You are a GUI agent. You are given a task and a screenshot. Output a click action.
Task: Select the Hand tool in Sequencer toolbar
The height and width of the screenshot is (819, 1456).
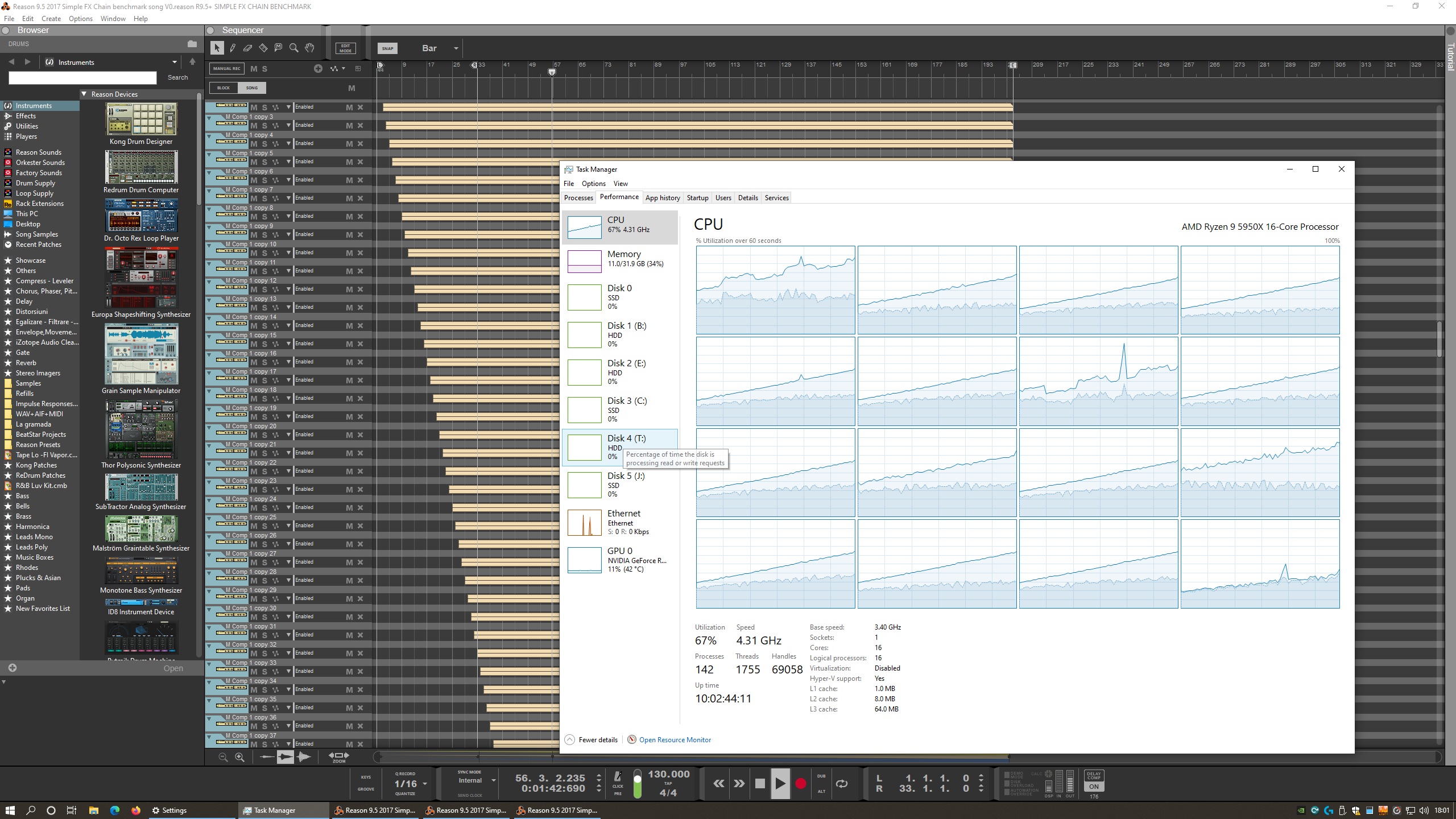(x=309, y=48)
